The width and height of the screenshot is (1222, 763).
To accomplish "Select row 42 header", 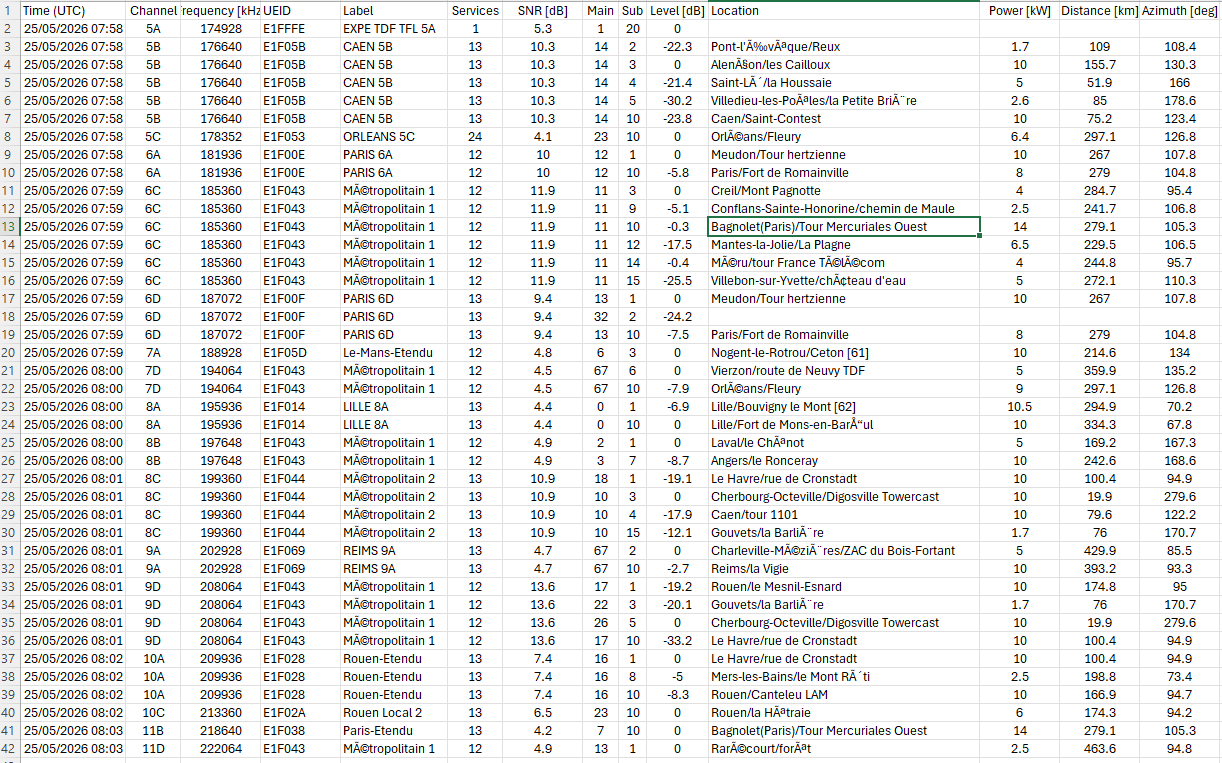I will point(10,749).
